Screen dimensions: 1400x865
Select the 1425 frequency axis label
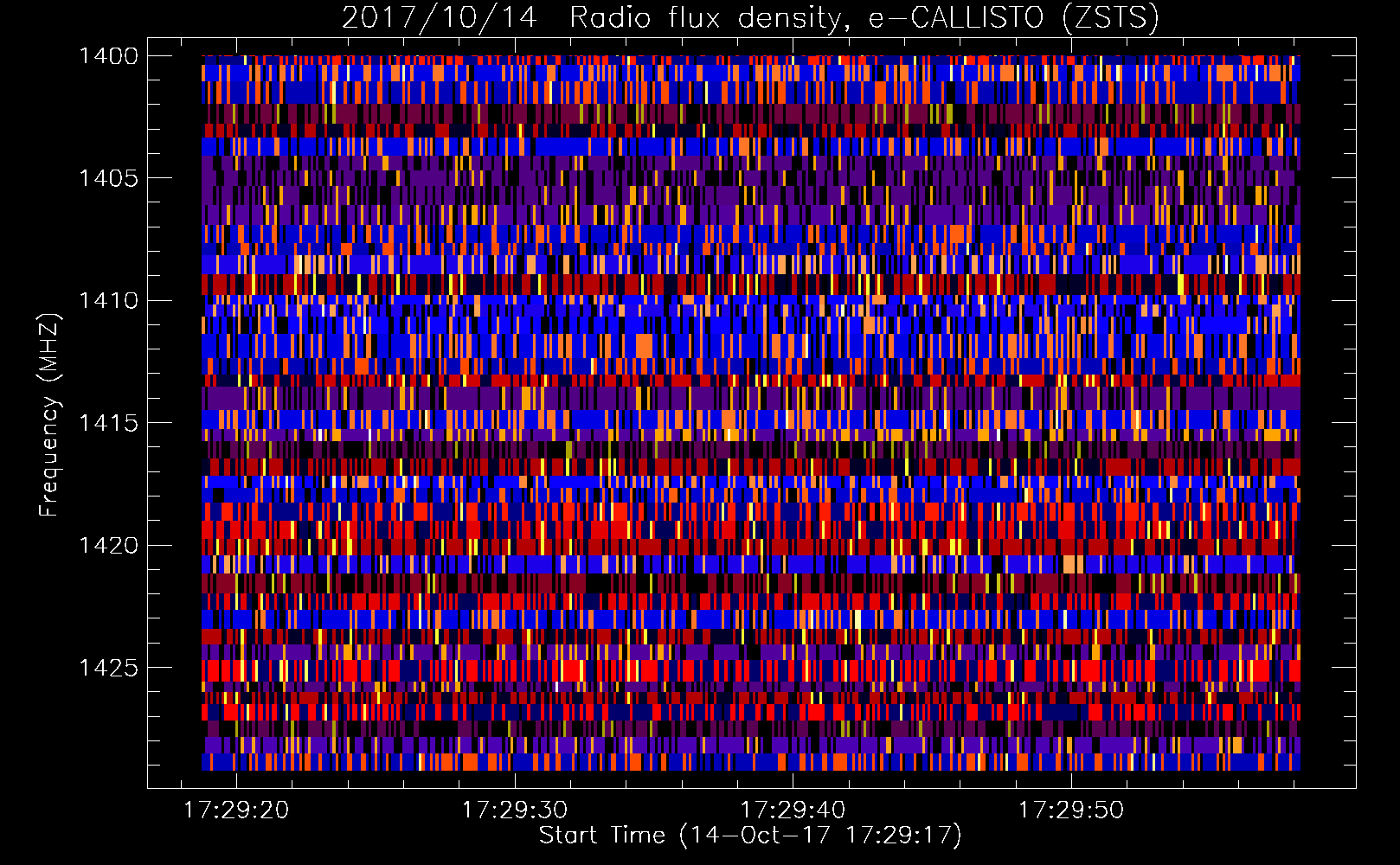coord(108,668)
